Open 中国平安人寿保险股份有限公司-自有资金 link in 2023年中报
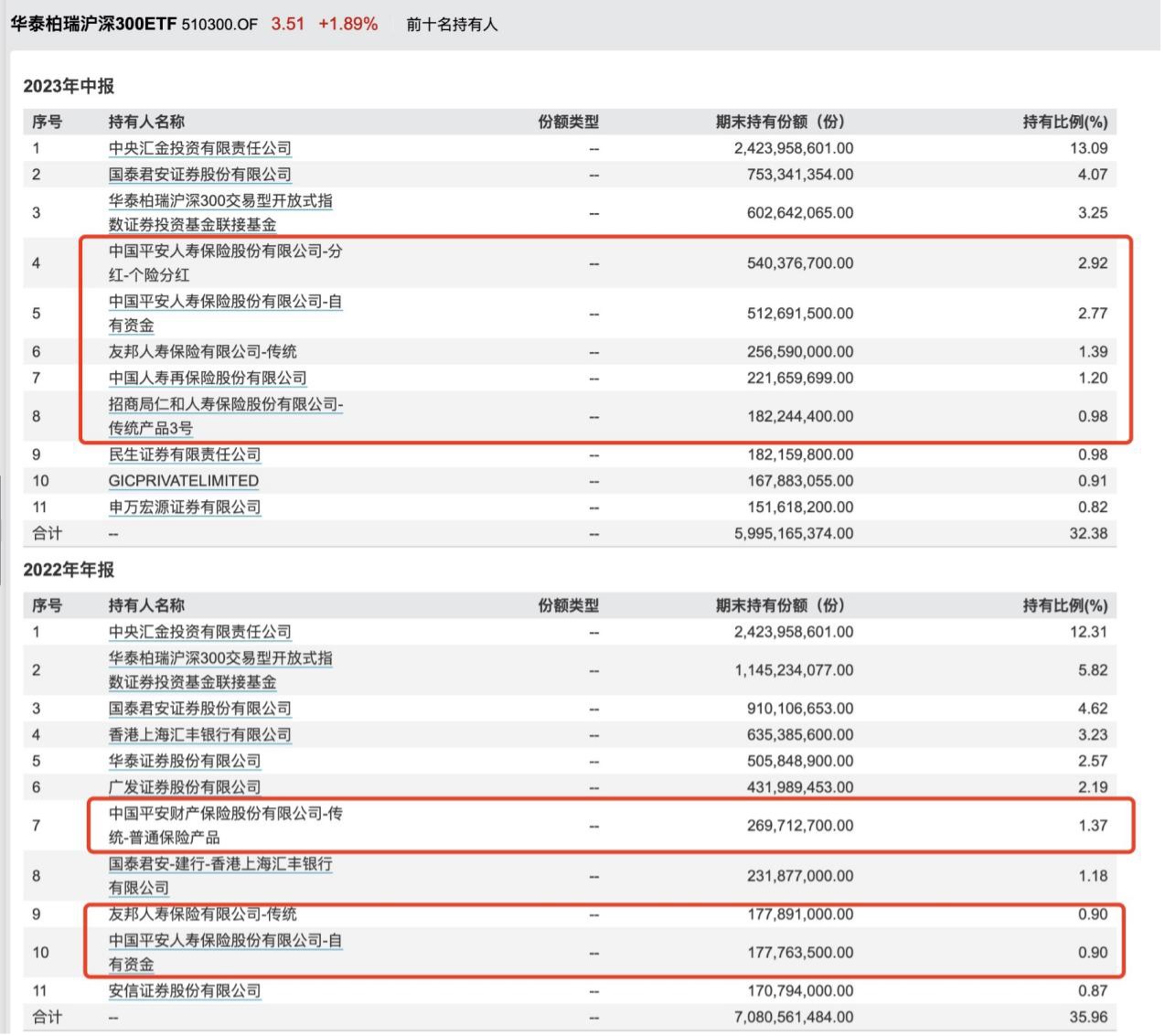The image size is (1165, 1036). [x=225, y=314]
